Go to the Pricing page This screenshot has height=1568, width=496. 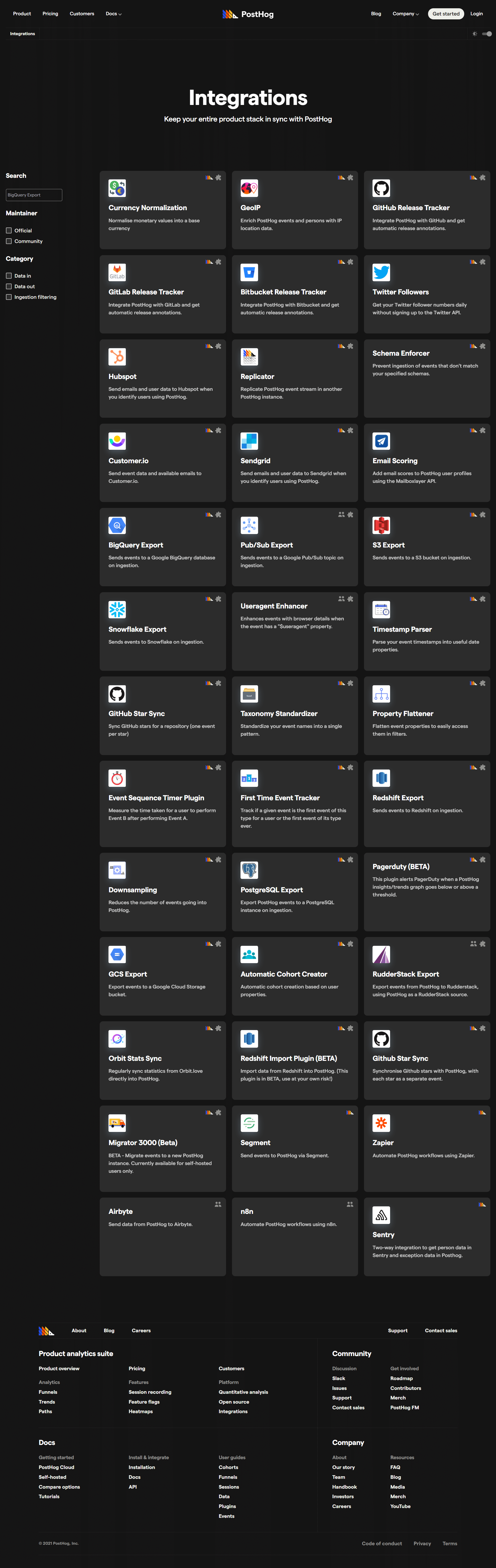(51, 14)
